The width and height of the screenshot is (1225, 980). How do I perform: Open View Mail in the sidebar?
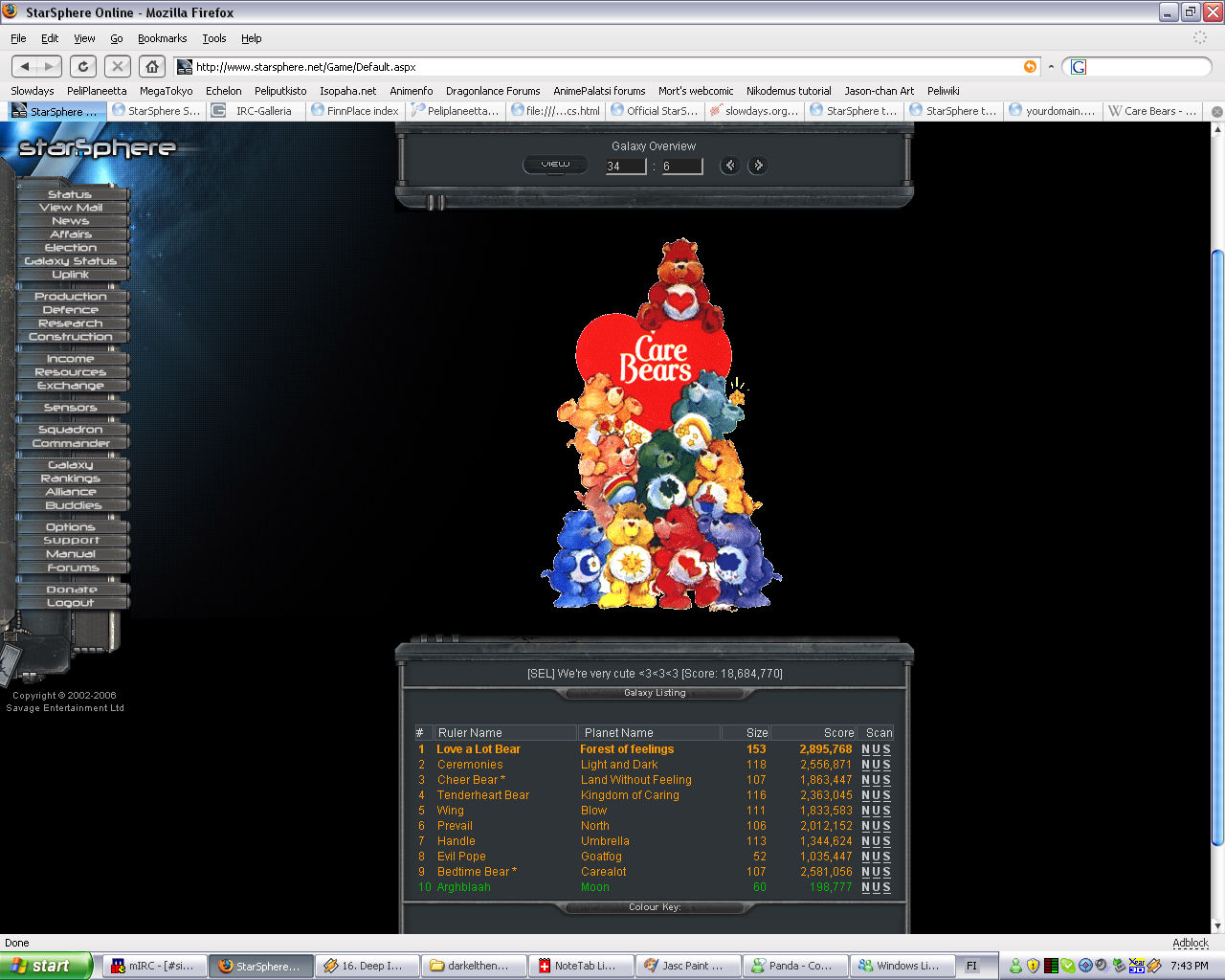(x=71, y=208)
